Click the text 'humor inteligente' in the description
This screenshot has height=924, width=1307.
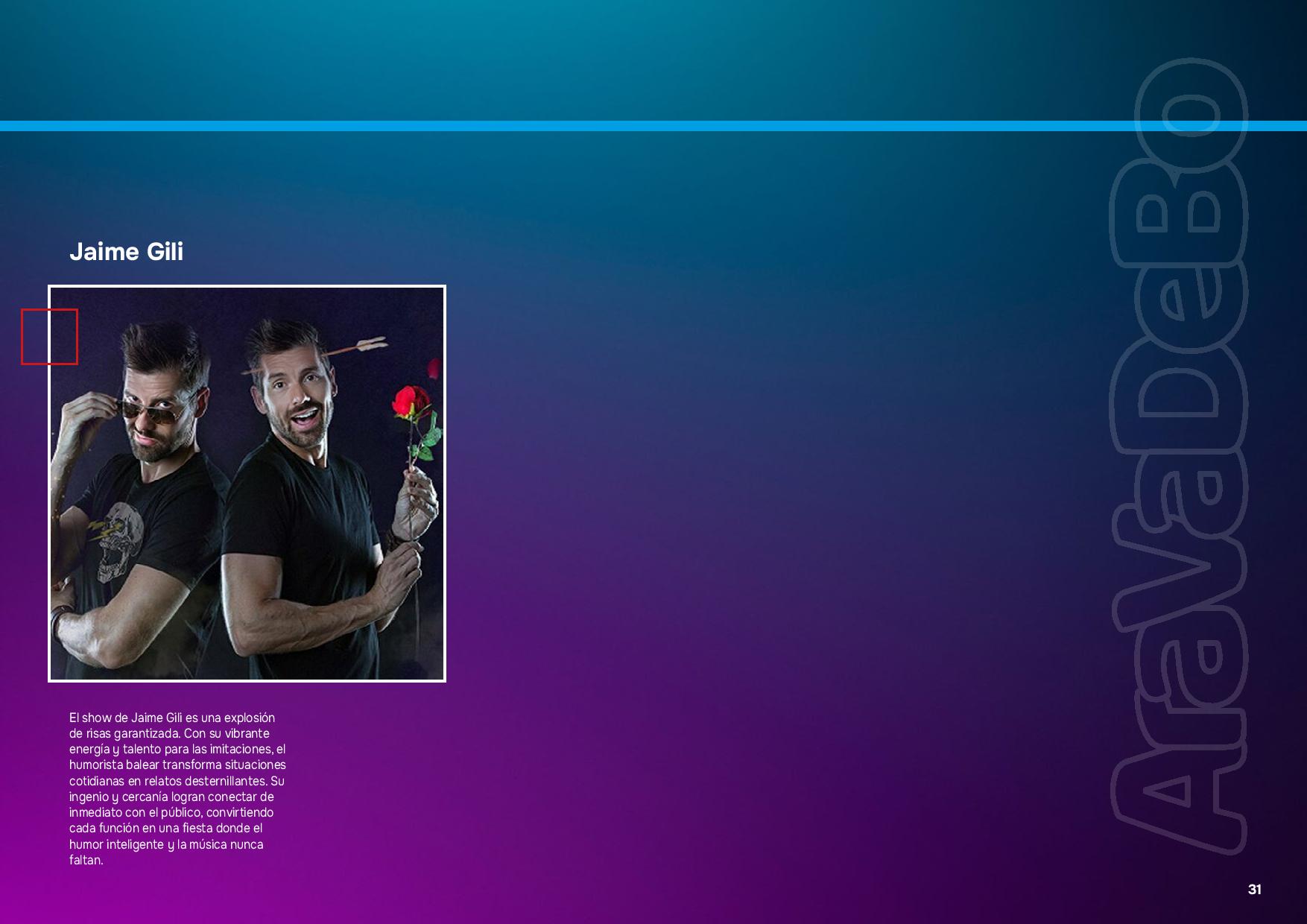pyautogui.click(x=116, y=844)
